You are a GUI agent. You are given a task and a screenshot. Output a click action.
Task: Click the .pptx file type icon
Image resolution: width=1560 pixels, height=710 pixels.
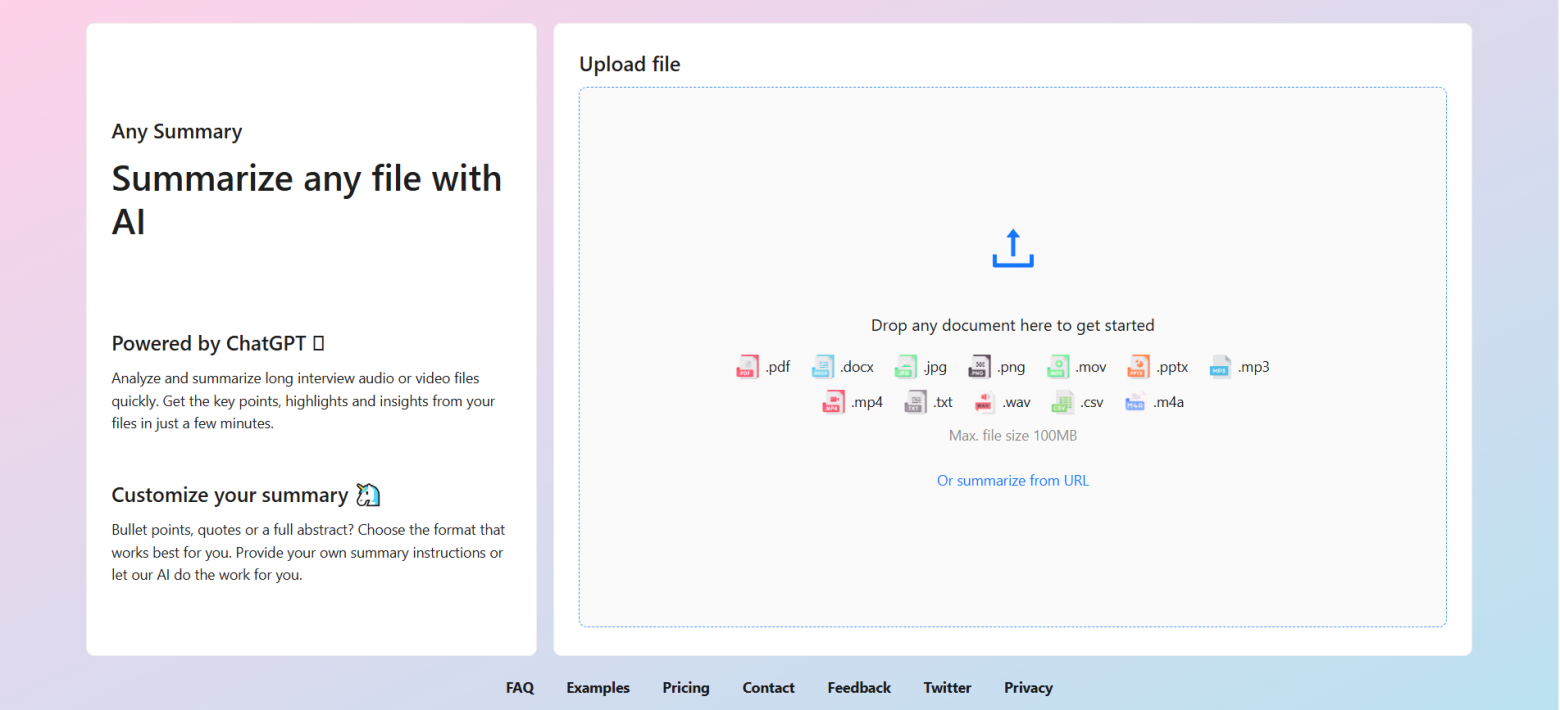[x=1139, y=367]
